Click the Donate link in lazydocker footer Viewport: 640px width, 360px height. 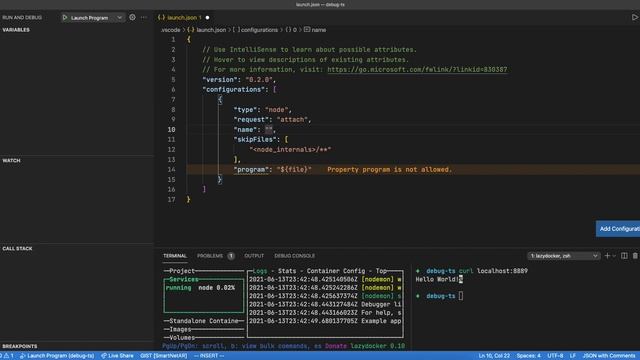336,346
